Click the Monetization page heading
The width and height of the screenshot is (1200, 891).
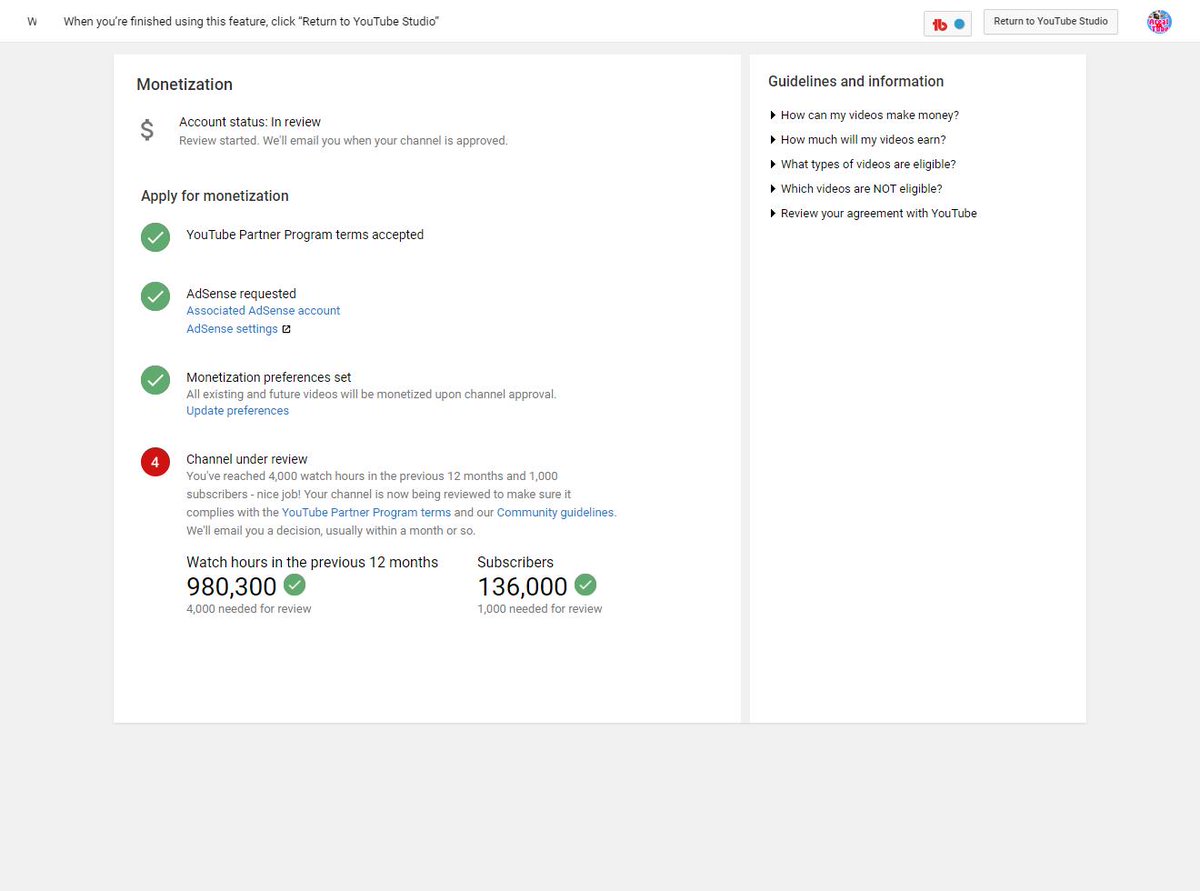pos(185,84)
